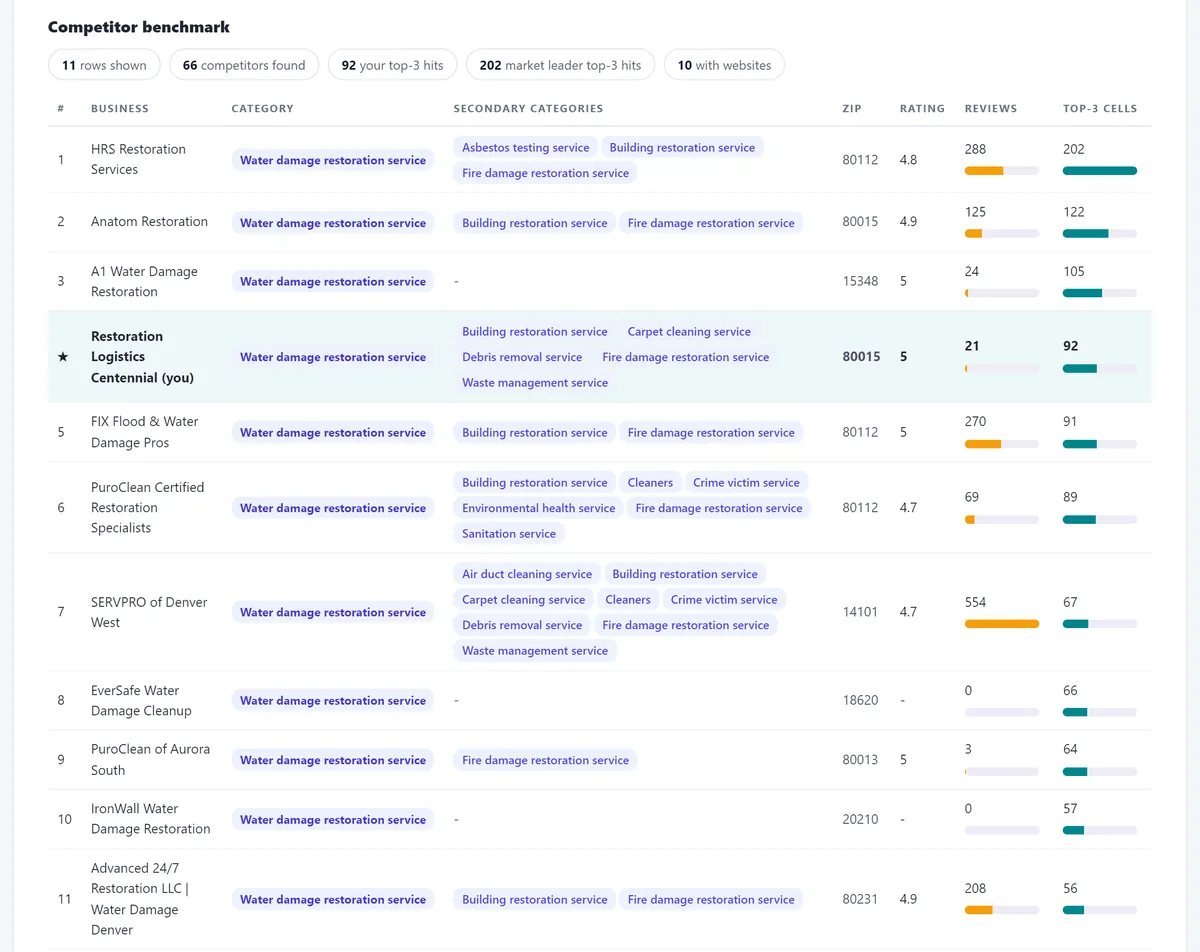
Task: Click HRS row's Building restoration service tag
Action: pyautogui.click(x=682, y=147)
